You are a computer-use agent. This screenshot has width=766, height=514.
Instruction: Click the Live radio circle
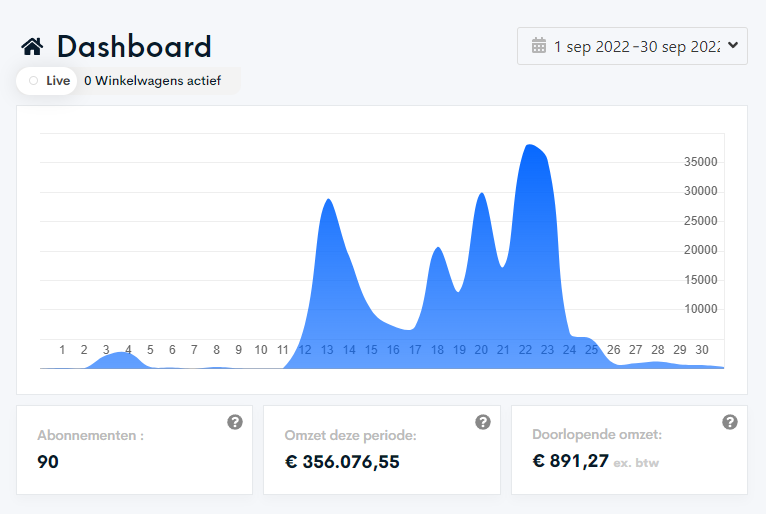point(33,81)
